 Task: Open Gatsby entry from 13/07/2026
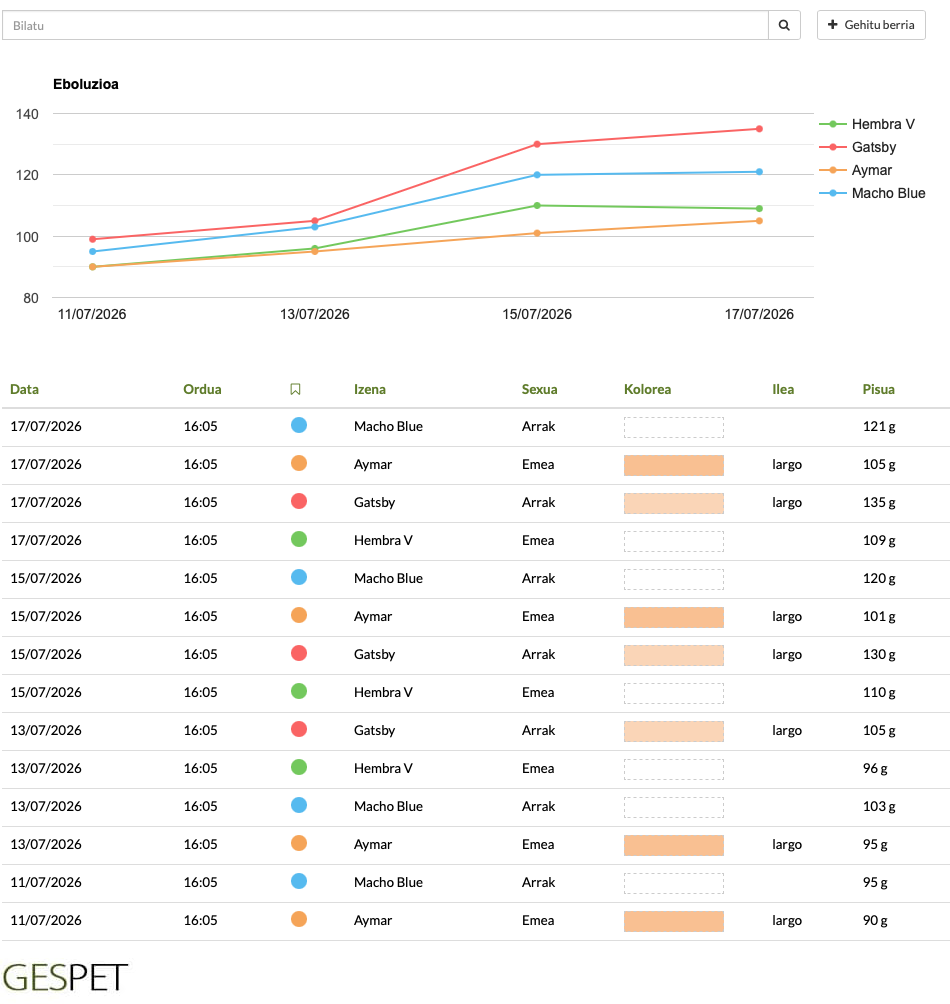(x=475, y=731)
